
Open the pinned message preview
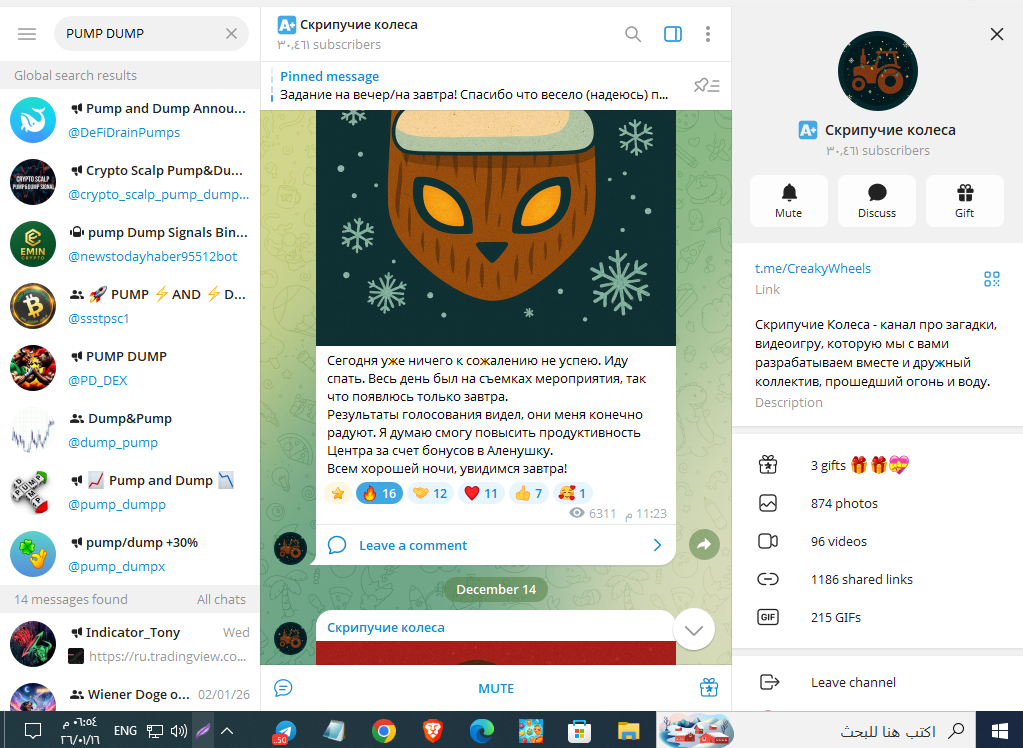point(474,86)
